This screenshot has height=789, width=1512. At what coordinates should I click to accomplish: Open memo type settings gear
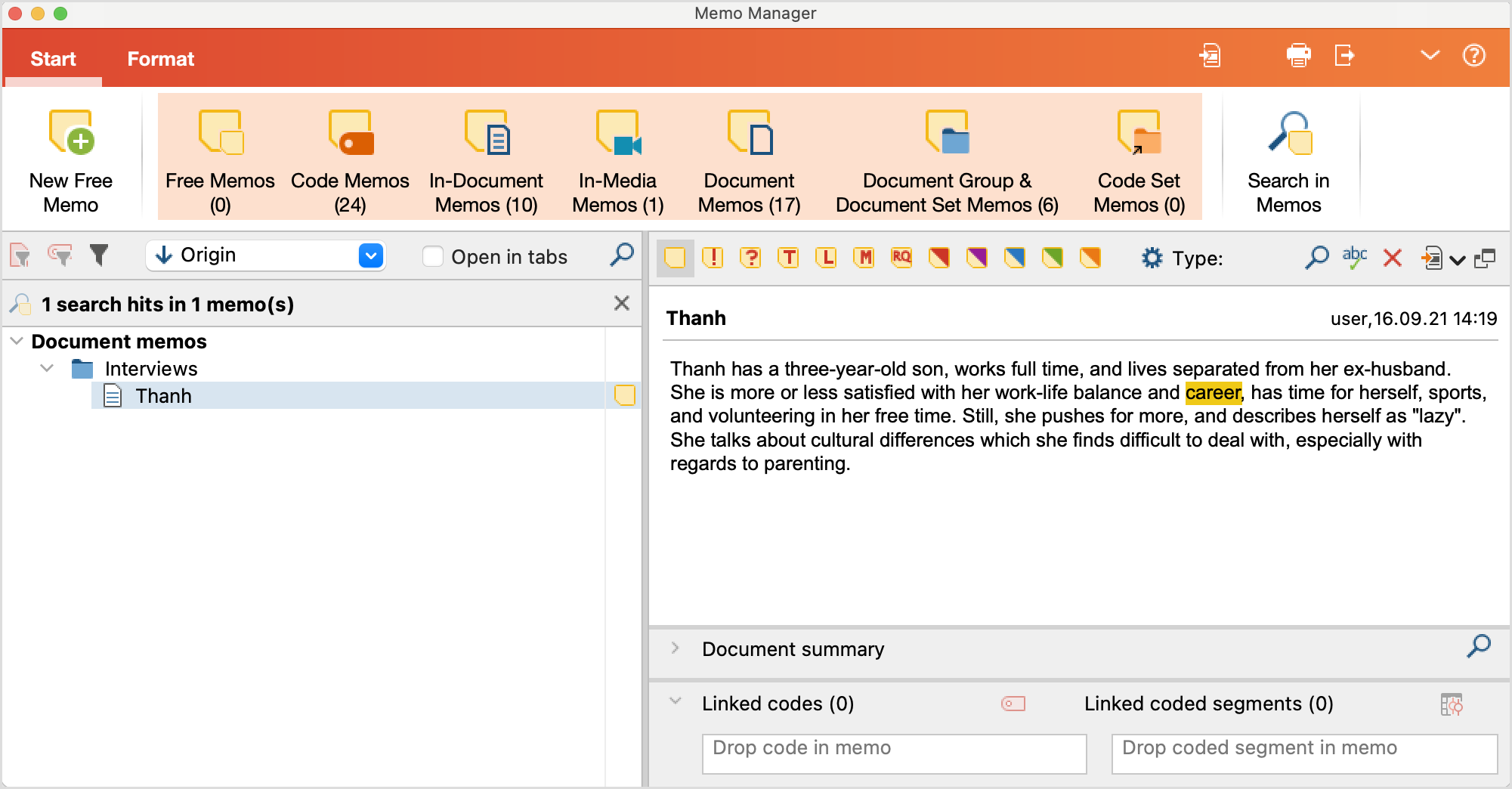click(1151, 258)
